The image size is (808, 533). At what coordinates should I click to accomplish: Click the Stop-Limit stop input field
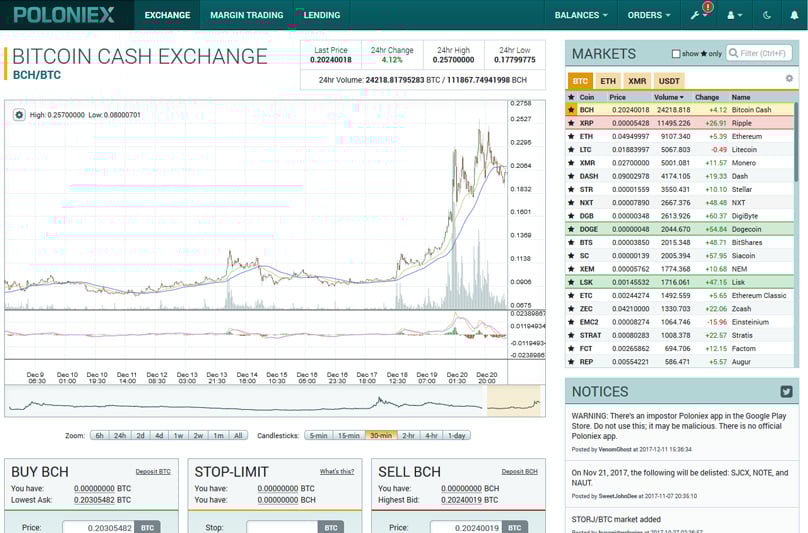pyautogui.click(x=282, y=527)
